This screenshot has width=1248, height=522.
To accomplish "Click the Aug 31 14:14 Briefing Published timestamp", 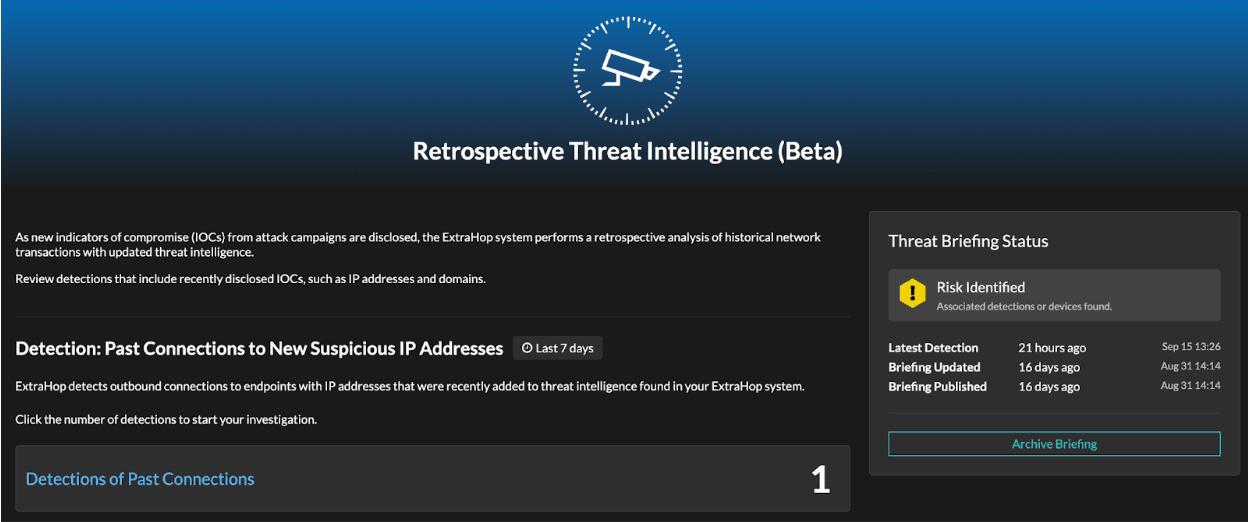I will coord(1190,386).
